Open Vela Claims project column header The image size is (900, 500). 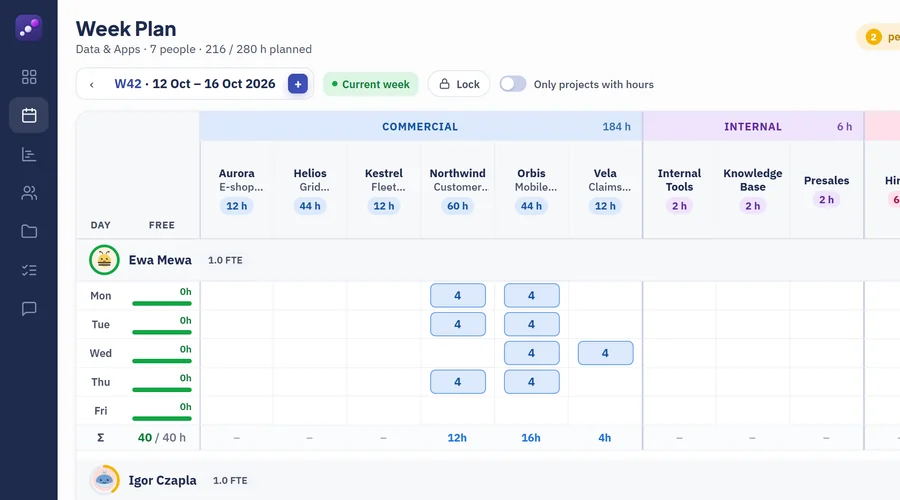pyautogui.click(x=605, y=189)
